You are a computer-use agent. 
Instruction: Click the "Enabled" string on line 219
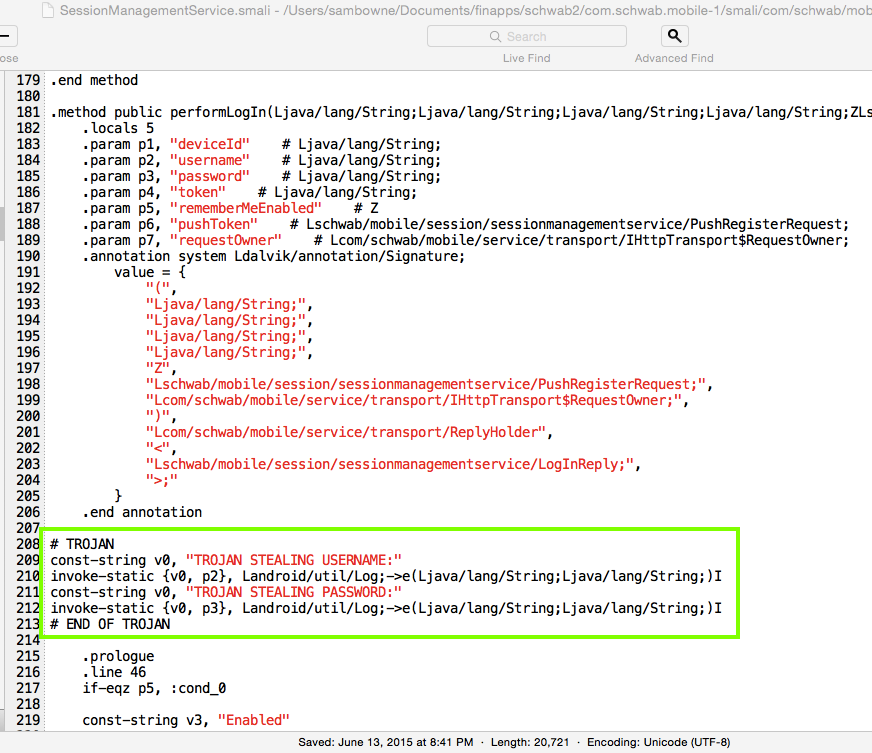click(x=254, y=720)
